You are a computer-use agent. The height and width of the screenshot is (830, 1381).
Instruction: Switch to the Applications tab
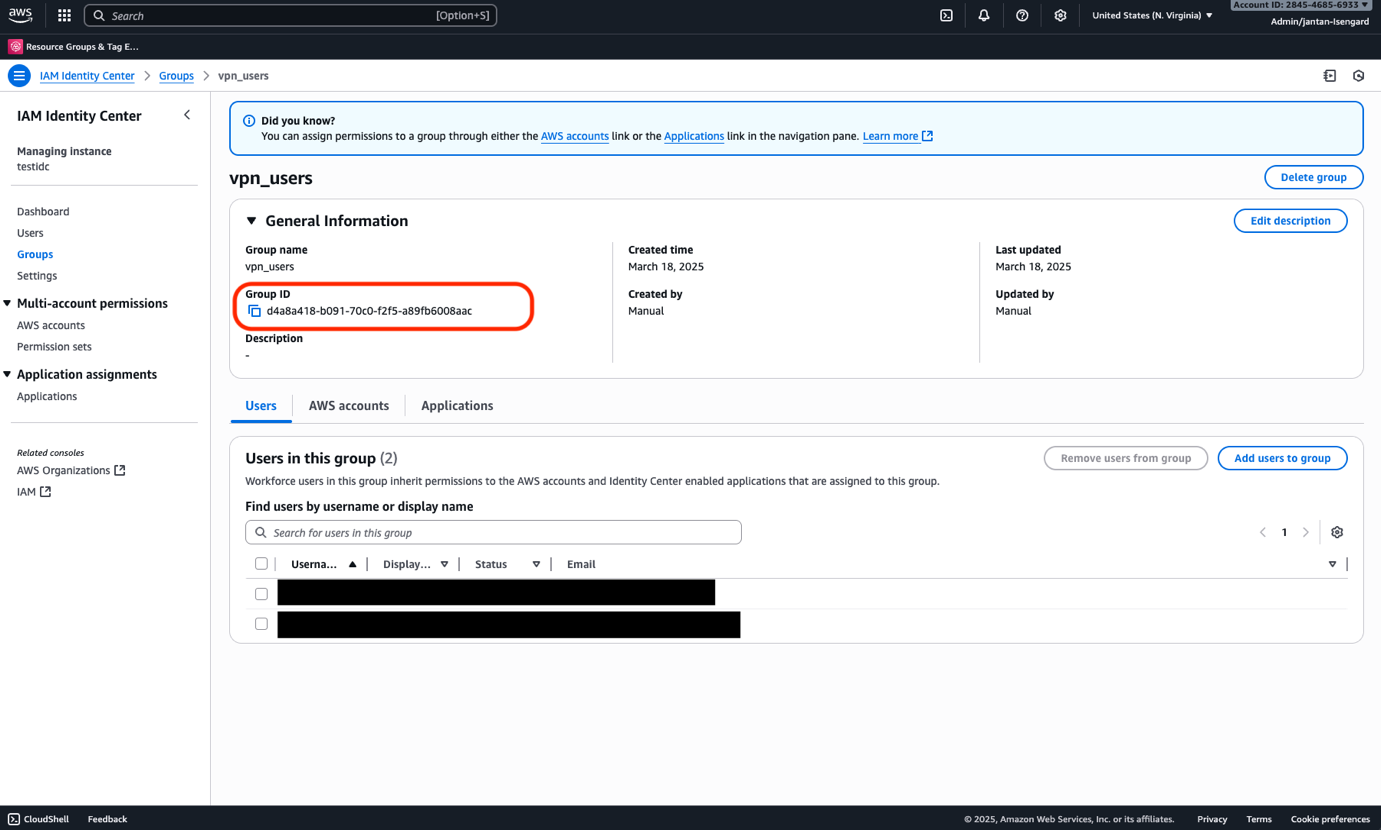pyautogui.click(x=456, y=405)
